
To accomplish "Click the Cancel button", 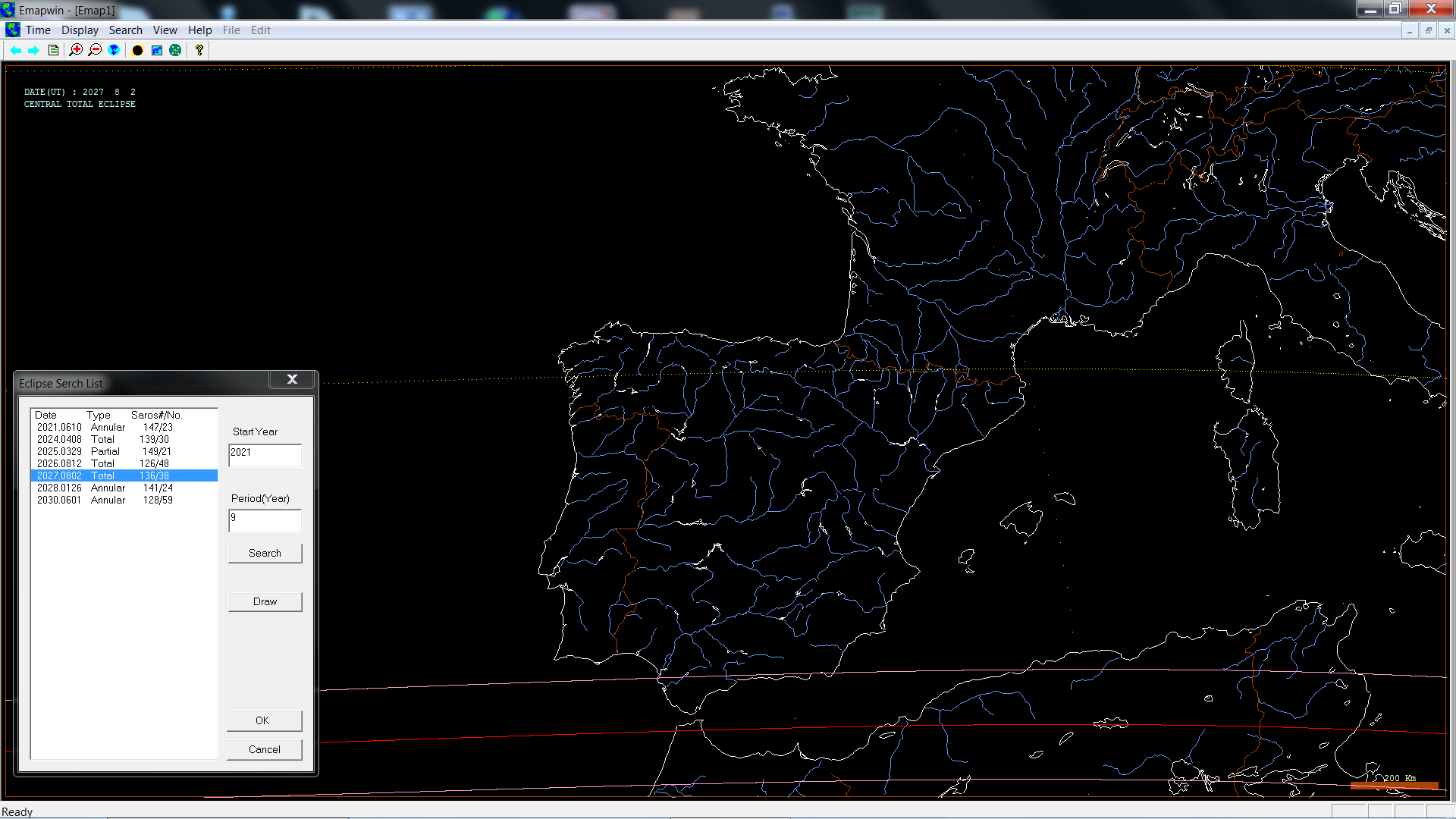I will click(x=264, y=749).
